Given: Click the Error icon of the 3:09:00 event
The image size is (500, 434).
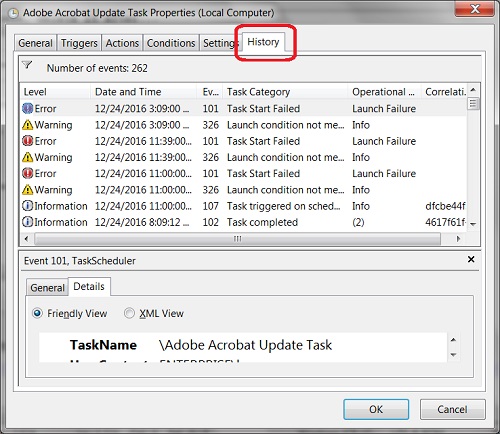Looking at the screenshot, I should tap(28, 108).
